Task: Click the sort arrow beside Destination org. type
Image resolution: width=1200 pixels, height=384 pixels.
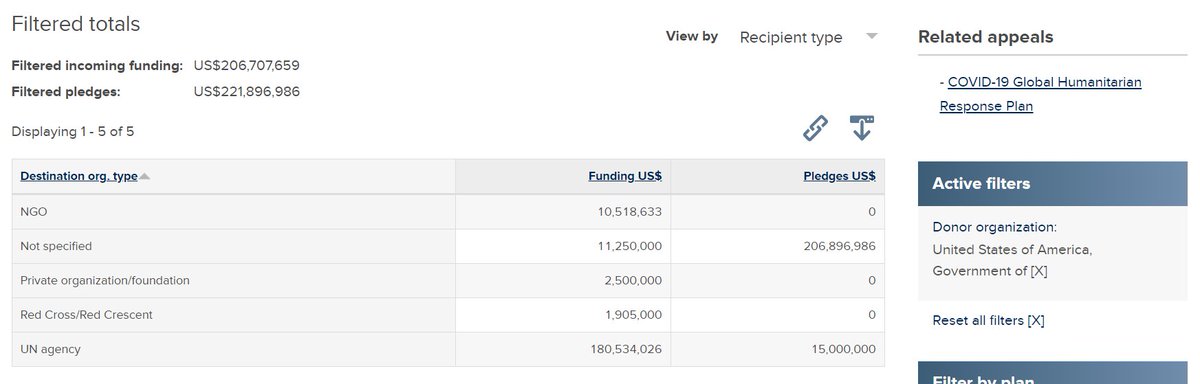Action: click(x=145, y=176)
